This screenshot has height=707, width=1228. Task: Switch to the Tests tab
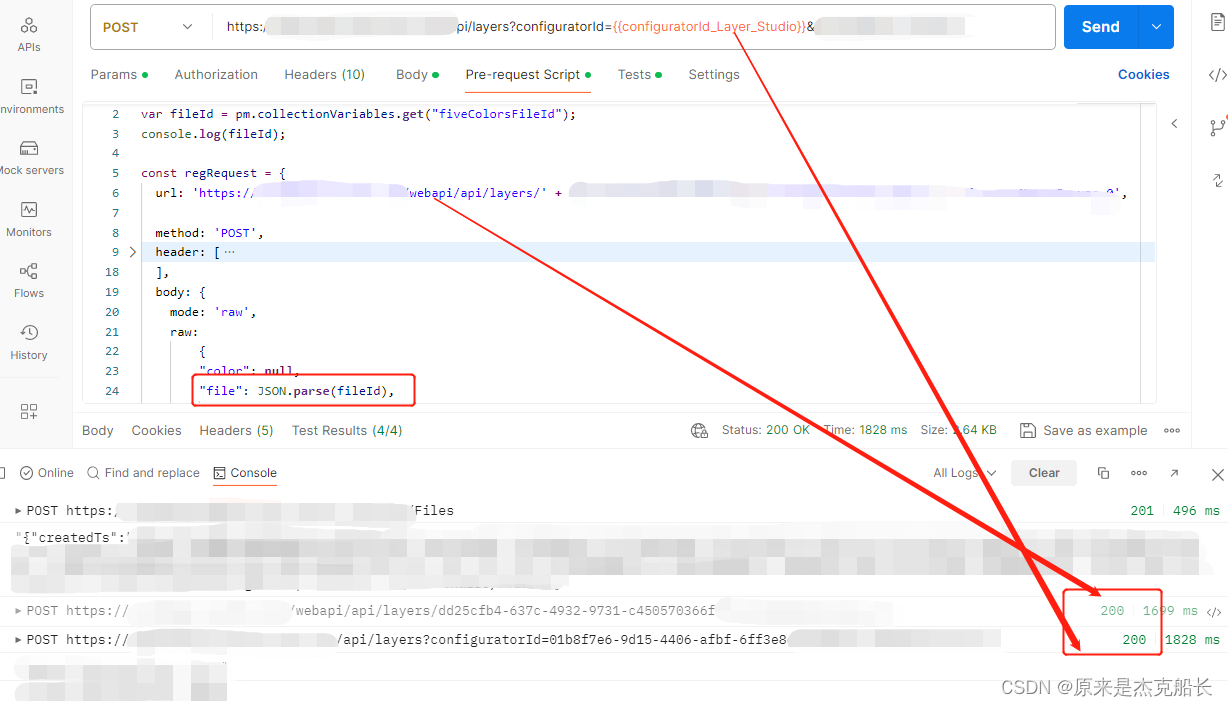coord(634,74)
